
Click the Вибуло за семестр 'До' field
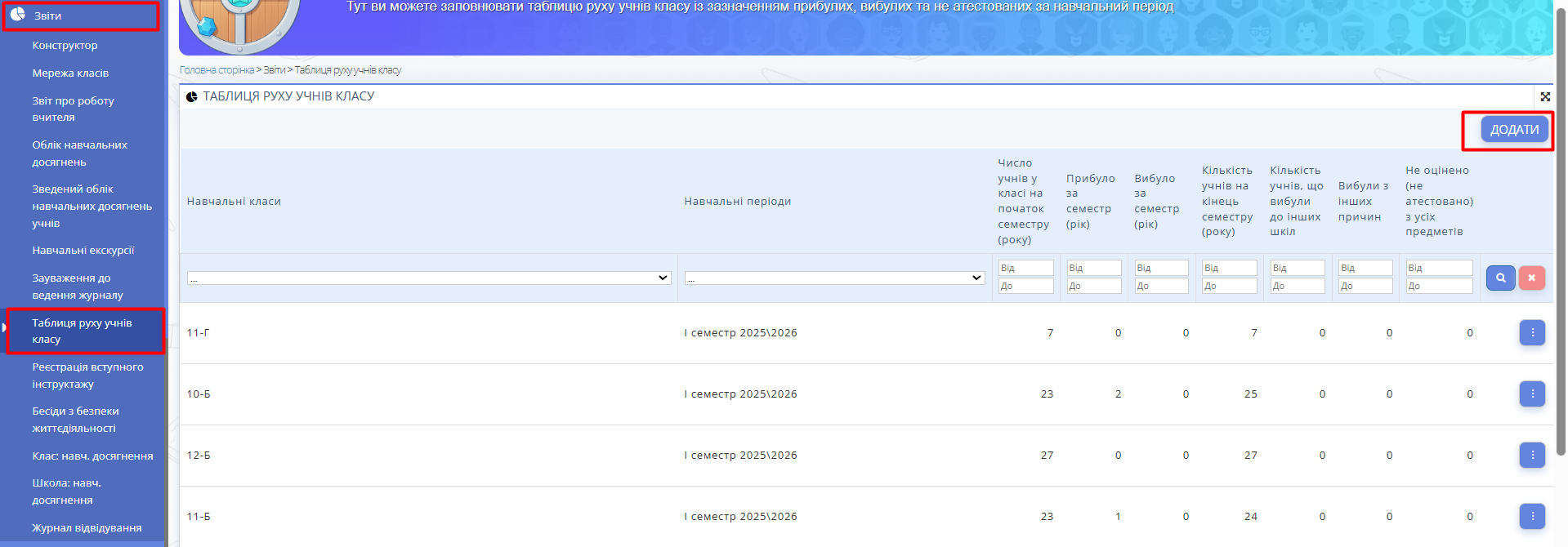[x=1161, y=287]
